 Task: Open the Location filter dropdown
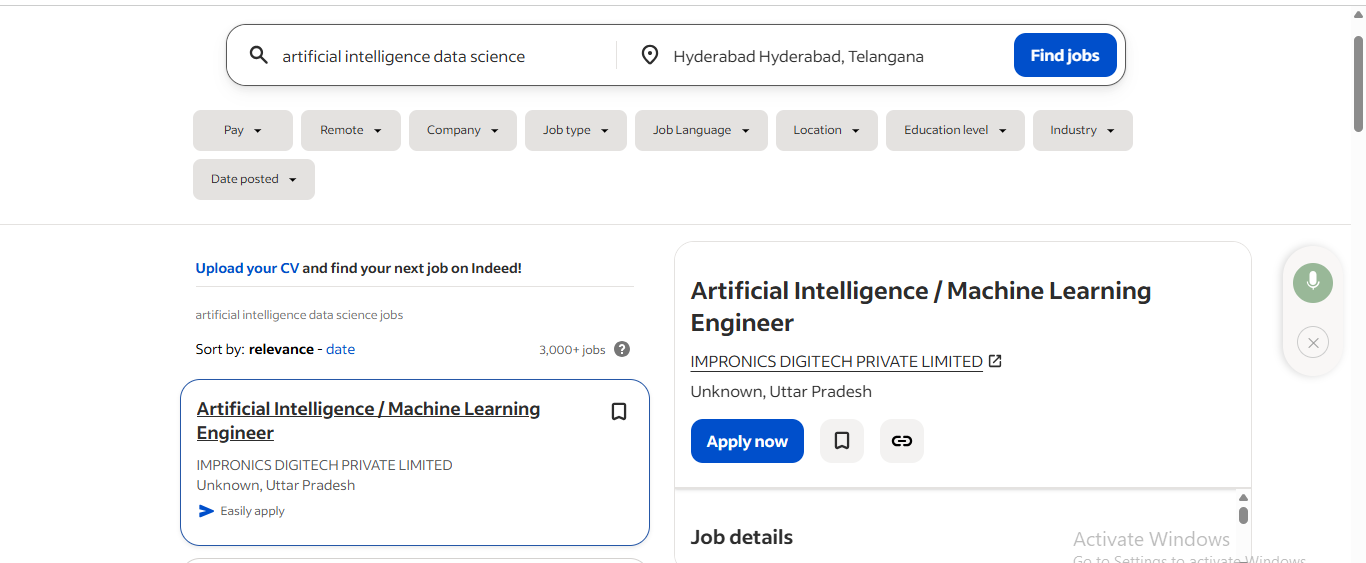(827, 130)
